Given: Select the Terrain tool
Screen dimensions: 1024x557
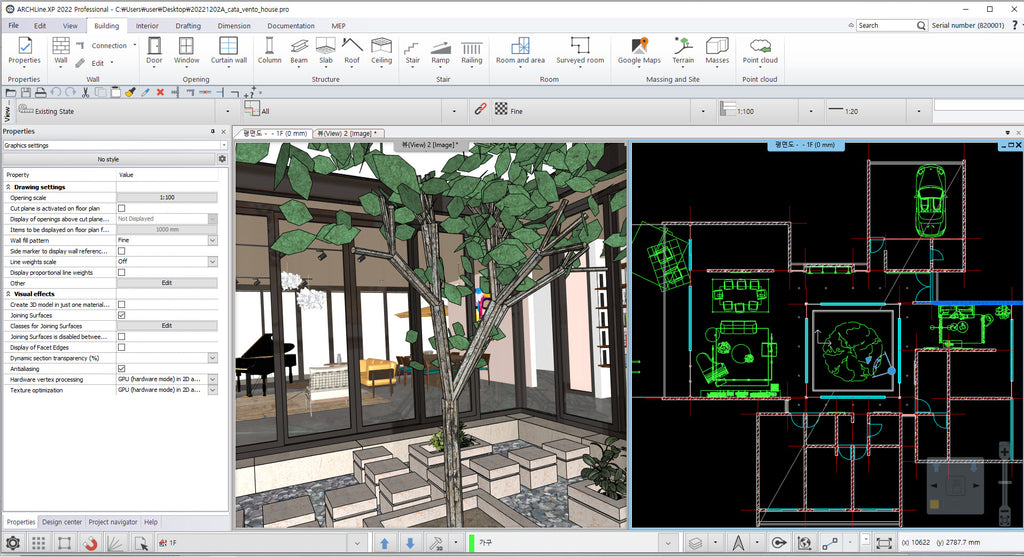Looking at the screenshot, I should click(x=683, y=50).
